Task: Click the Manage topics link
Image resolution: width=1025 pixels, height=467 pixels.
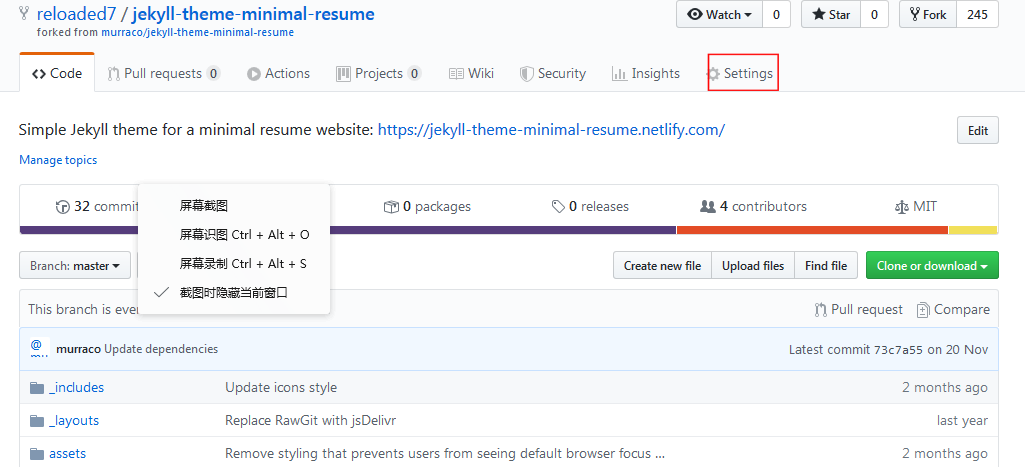Action: 58,160
